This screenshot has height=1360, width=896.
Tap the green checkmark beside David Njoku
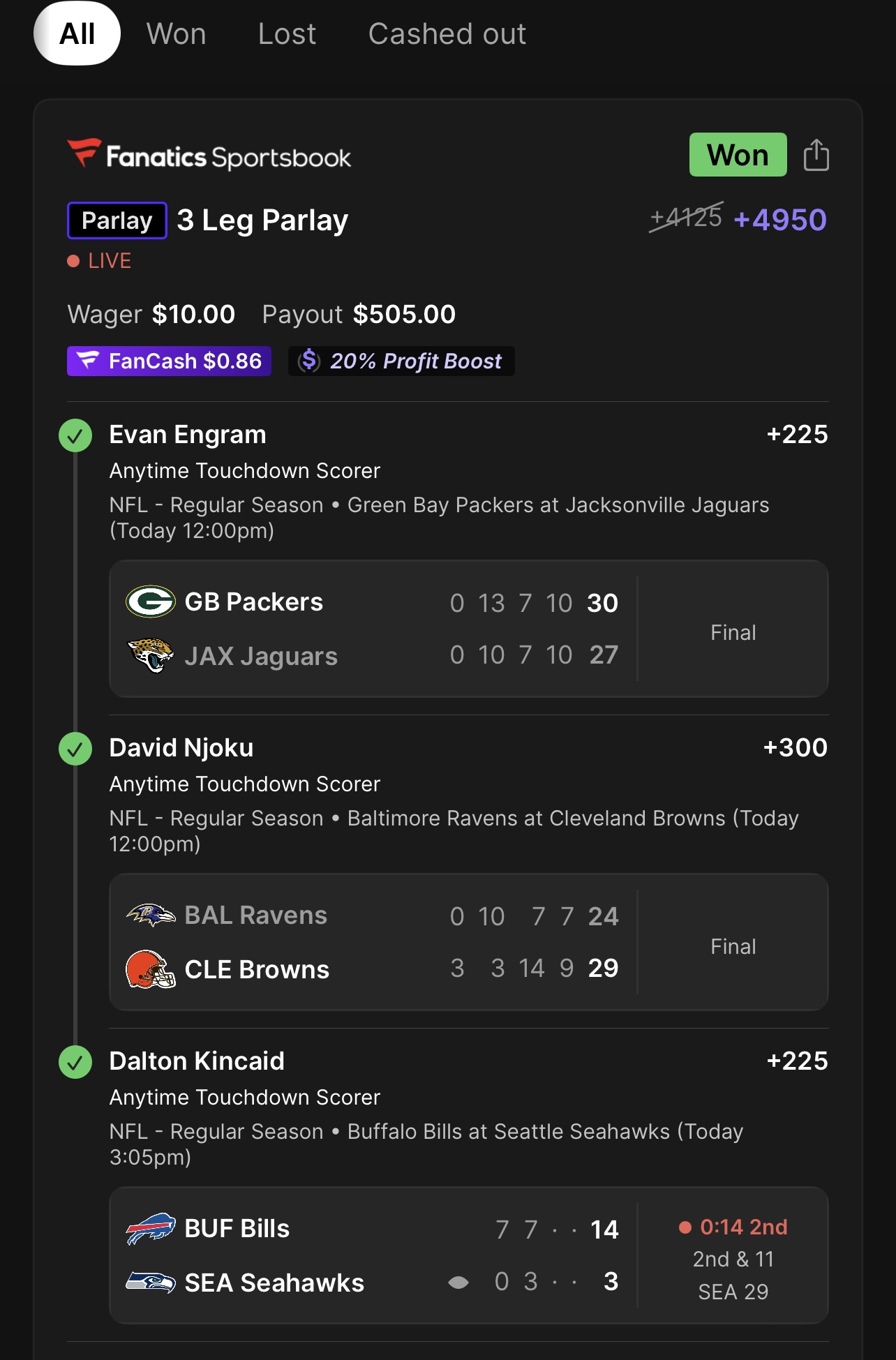tap(75, 749)
